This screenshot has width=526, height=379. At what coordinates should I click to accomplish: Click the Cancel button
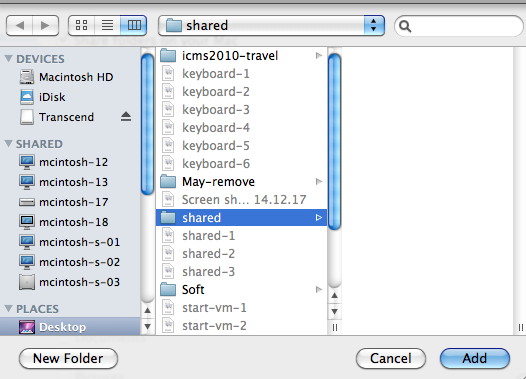click(x=391, y=359)
